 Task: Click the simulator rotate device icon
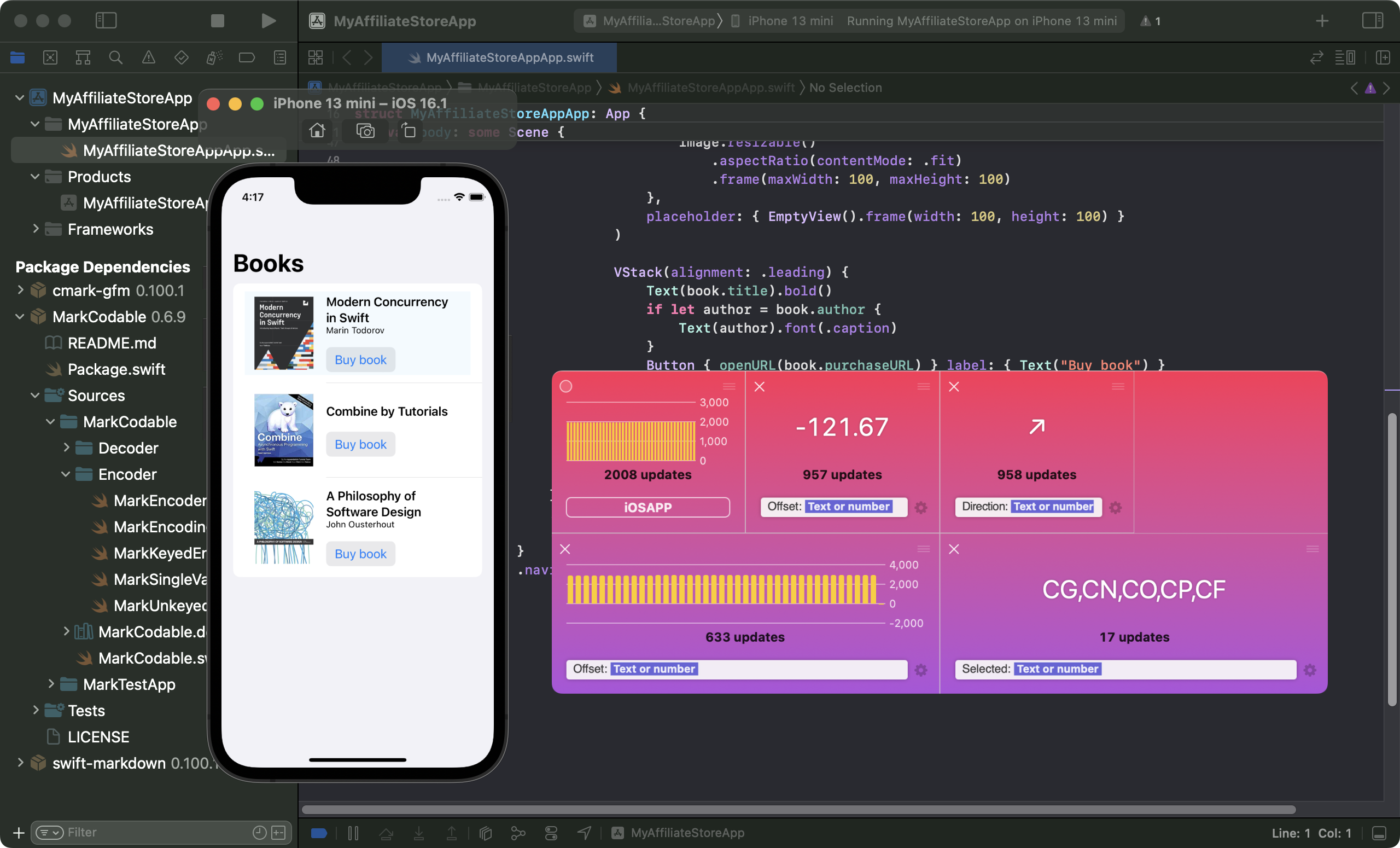click(409, 131)
